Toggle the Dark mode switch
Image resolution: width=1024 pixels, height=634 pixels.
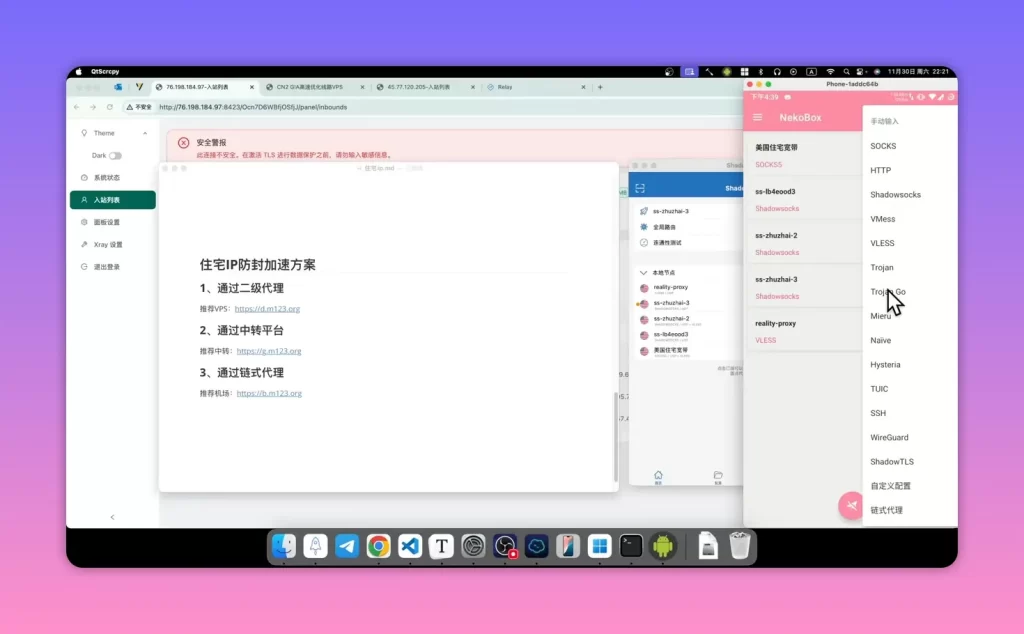[x=116, y=155]
